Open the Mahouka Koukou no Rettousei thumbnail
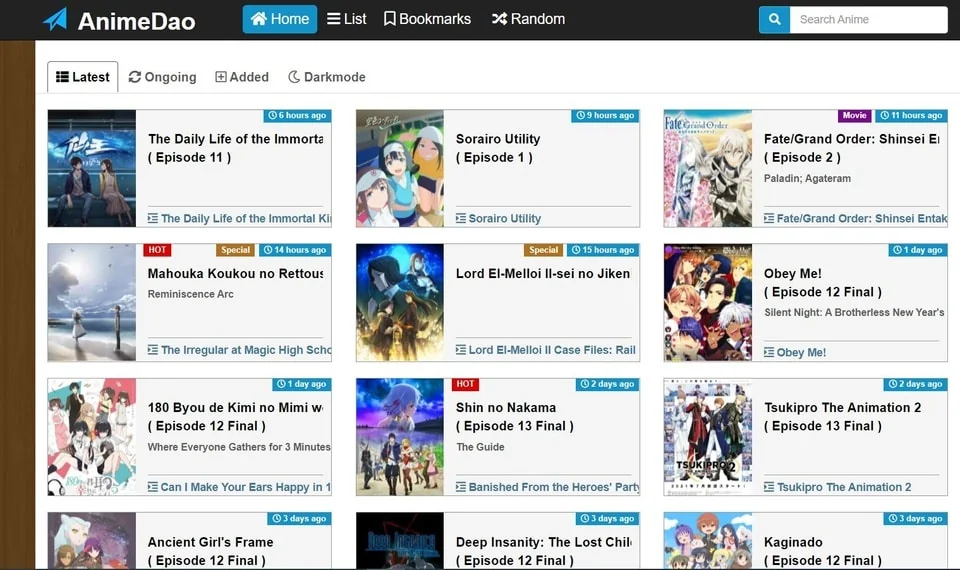This screenshot has width=960, height=570. 92,302
